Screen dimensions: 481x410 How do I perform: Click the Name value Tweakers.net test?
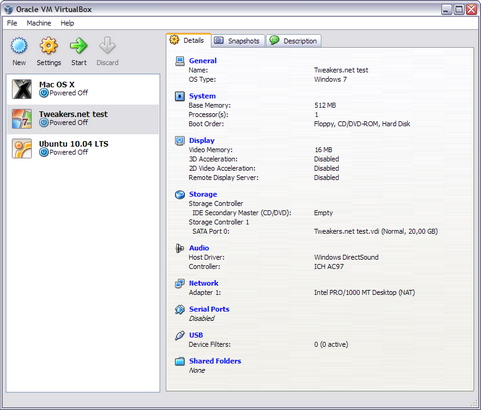(x=341, y=70)
